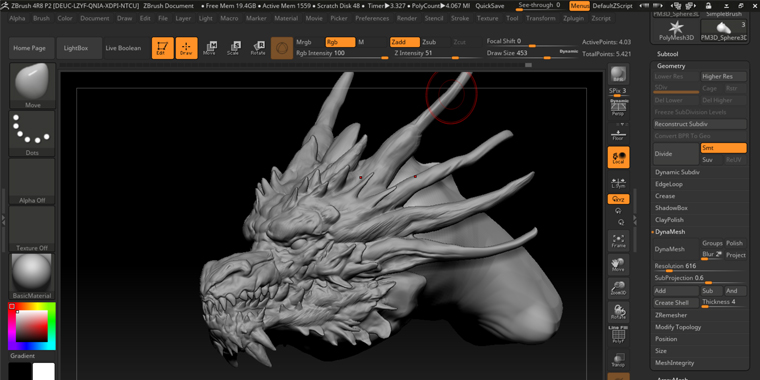Toggle the Zadd mode
Screen dimensions: 760x380
point(405,42)
